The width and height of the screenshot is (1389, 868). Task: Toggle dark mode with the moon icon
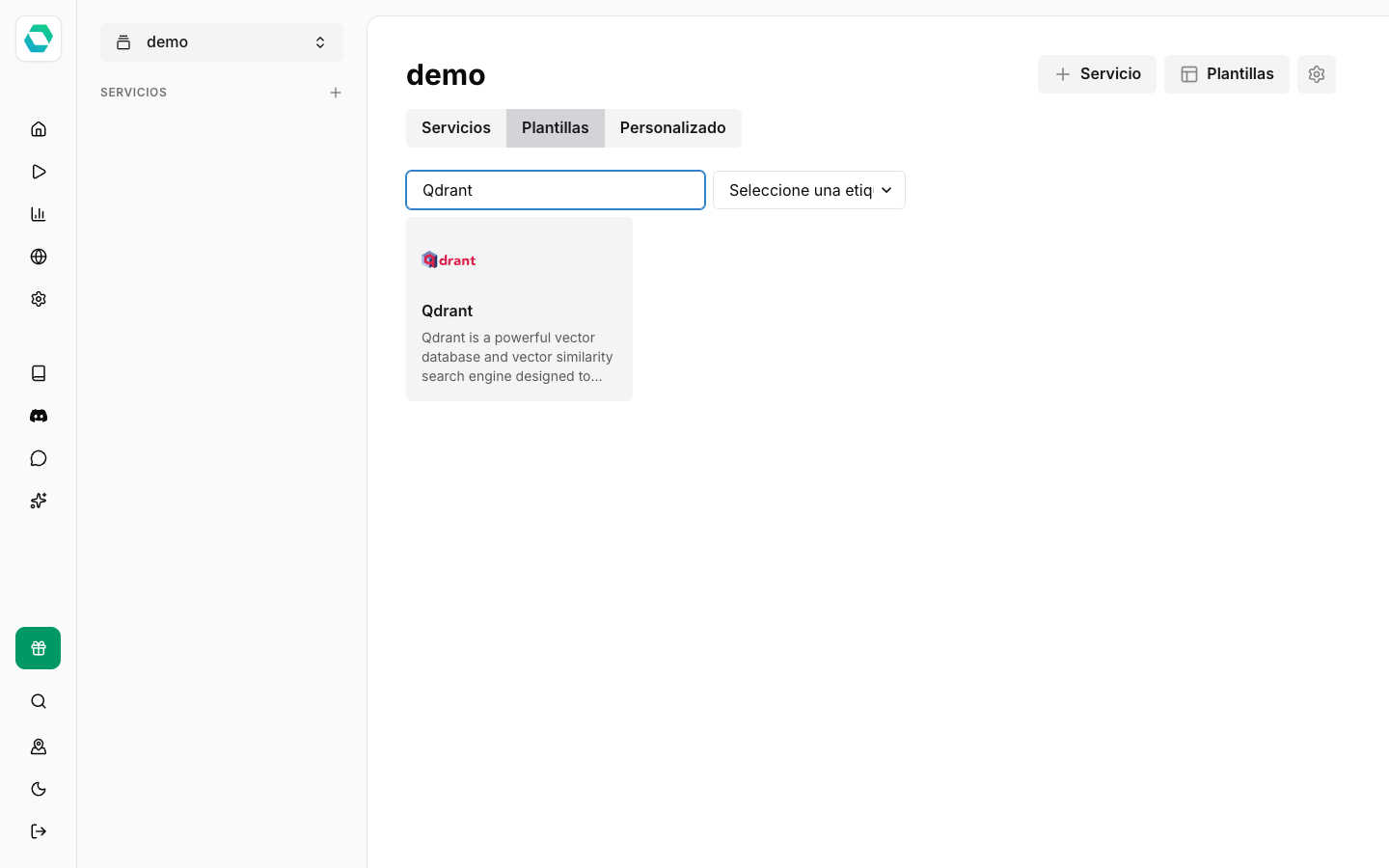pos(39,789)
